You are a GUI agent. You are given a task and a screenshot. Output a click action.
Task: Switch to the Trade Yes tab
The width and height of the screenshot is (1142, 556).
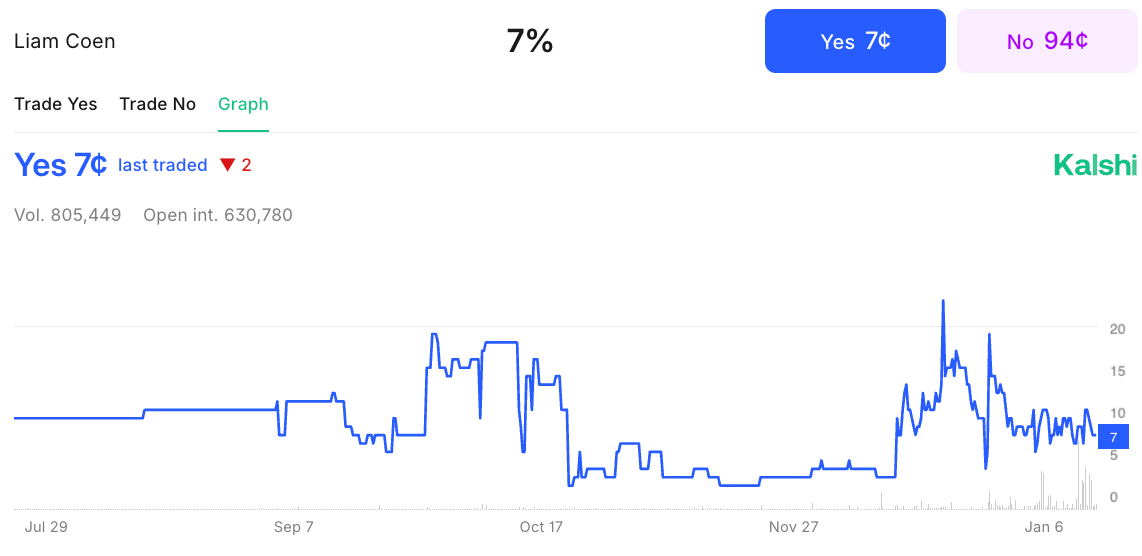coord(55,104)
